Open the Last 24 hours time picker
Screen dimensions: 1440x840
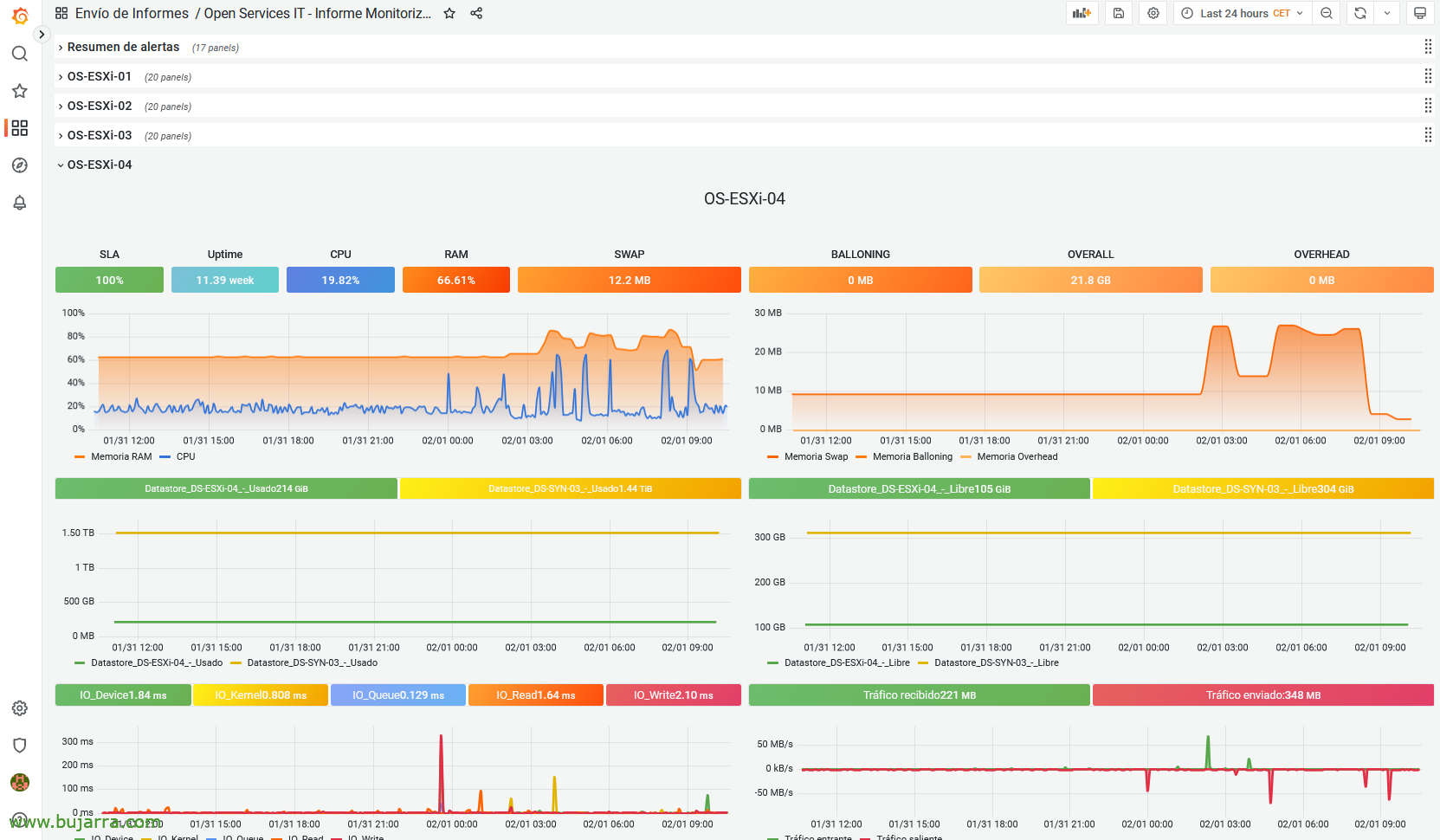tap(1243, 13)
